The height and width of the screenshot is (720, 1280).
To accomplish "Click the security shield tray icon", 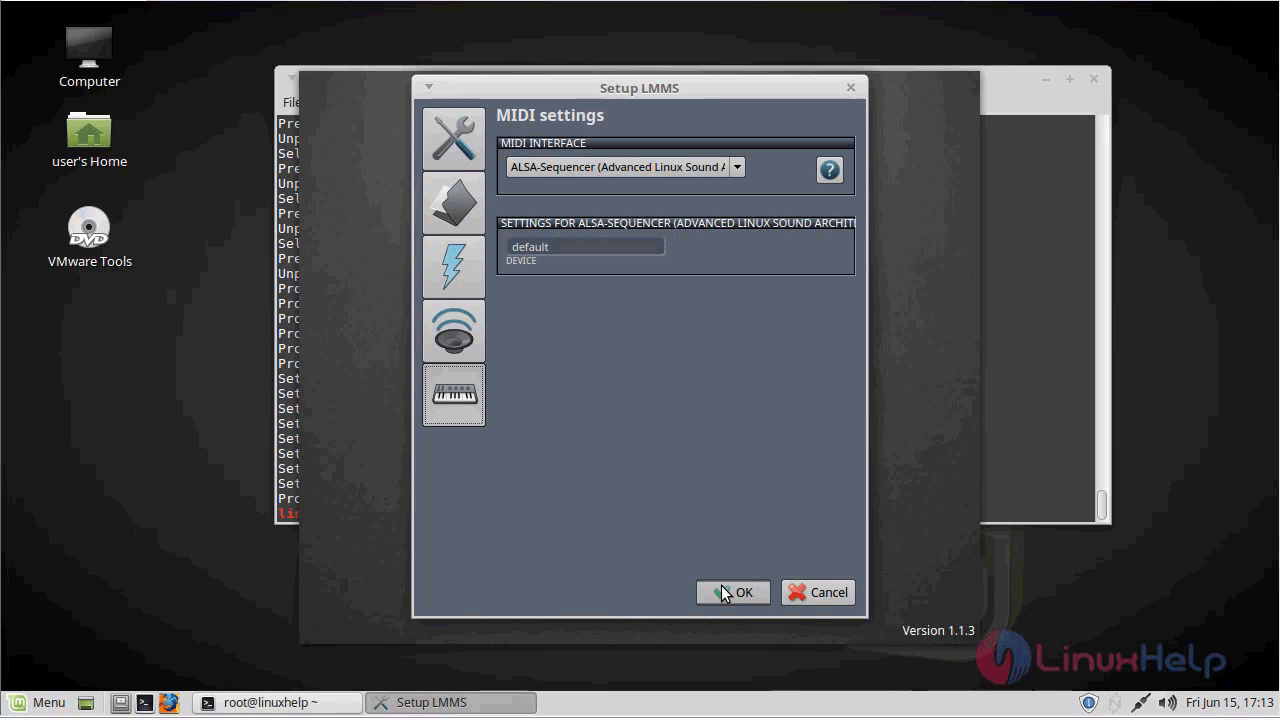I will [x=1089, y=703].
